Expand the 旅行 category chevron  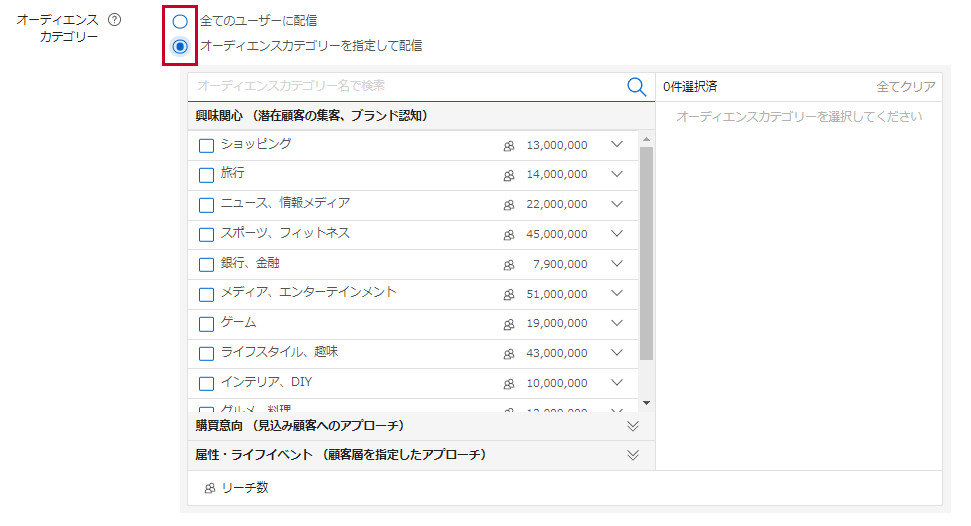pos(616,174)
